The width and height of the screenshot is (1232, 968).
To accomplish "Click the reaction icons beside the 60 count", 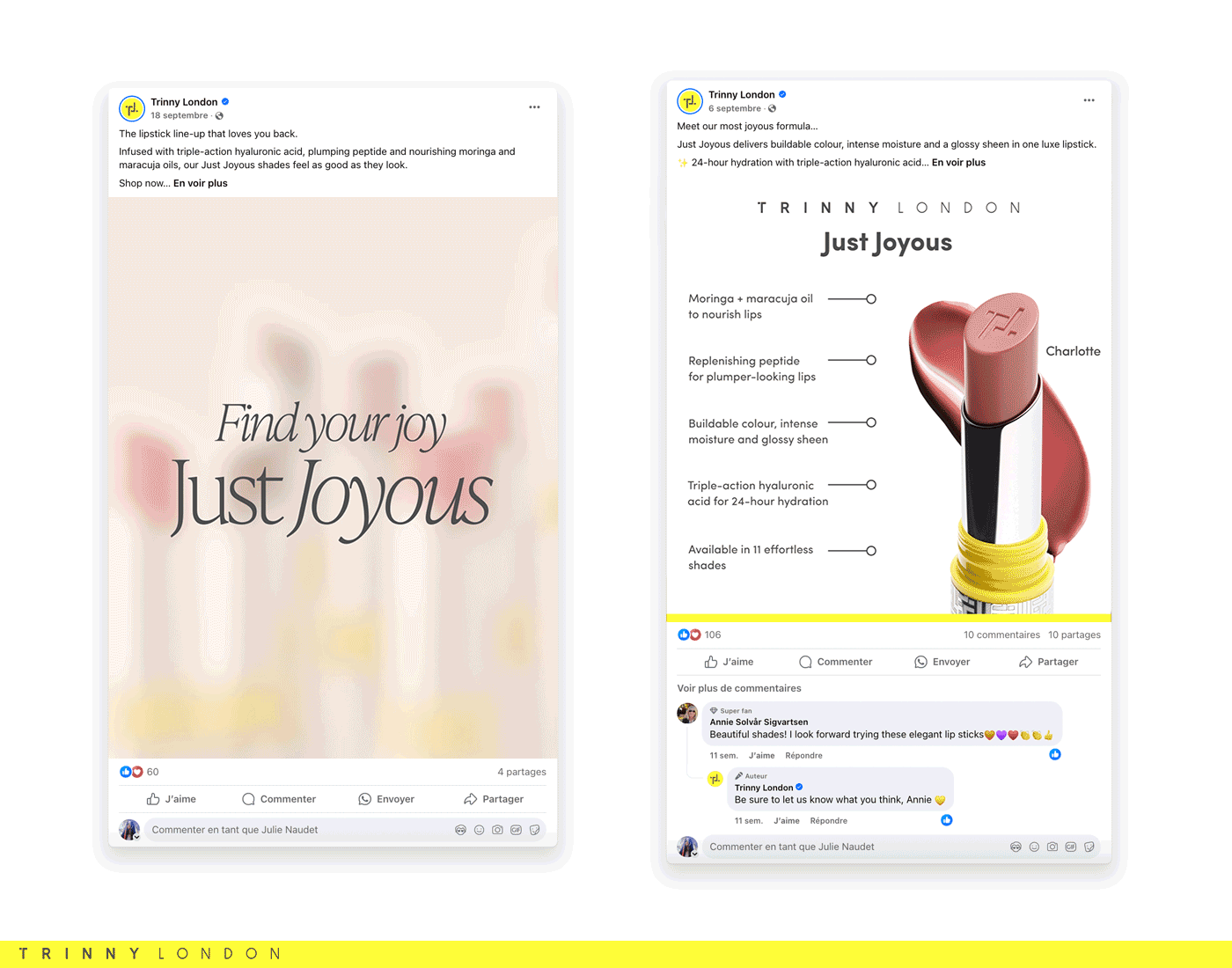I will tap(131, 772).
